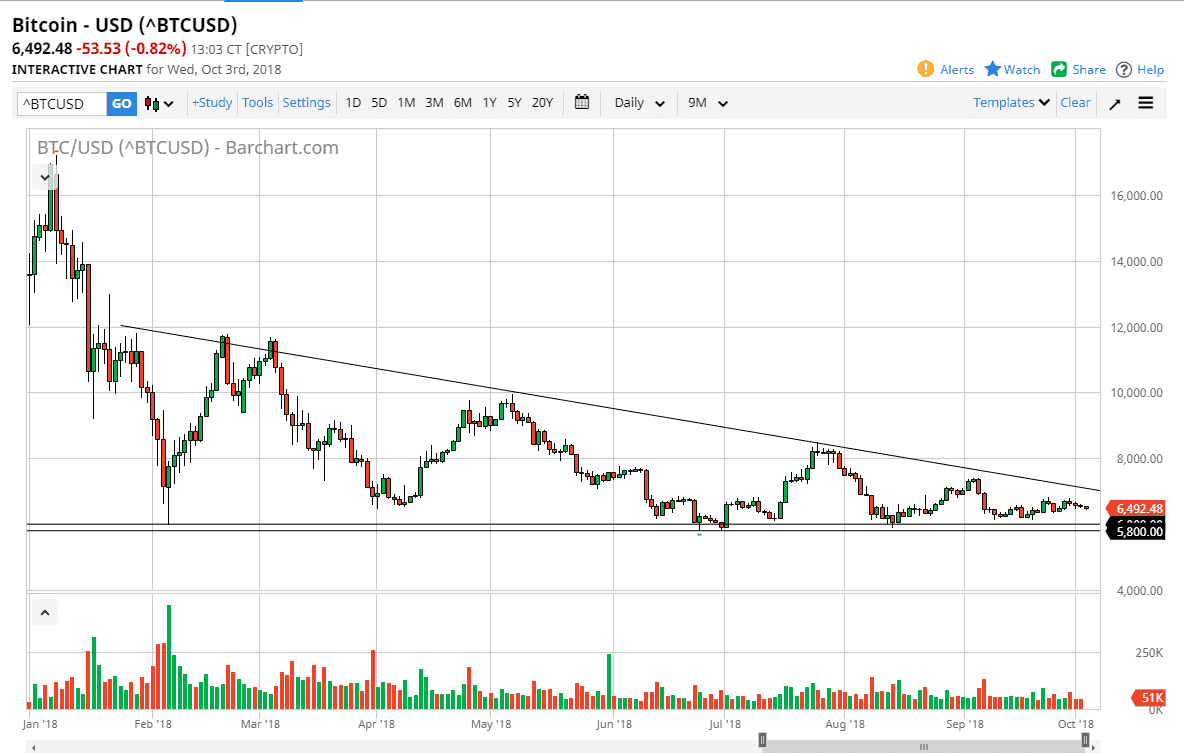
Task: Open the Daily frequency dropdown
Action: pyautogui.click(x=638, y=103)
